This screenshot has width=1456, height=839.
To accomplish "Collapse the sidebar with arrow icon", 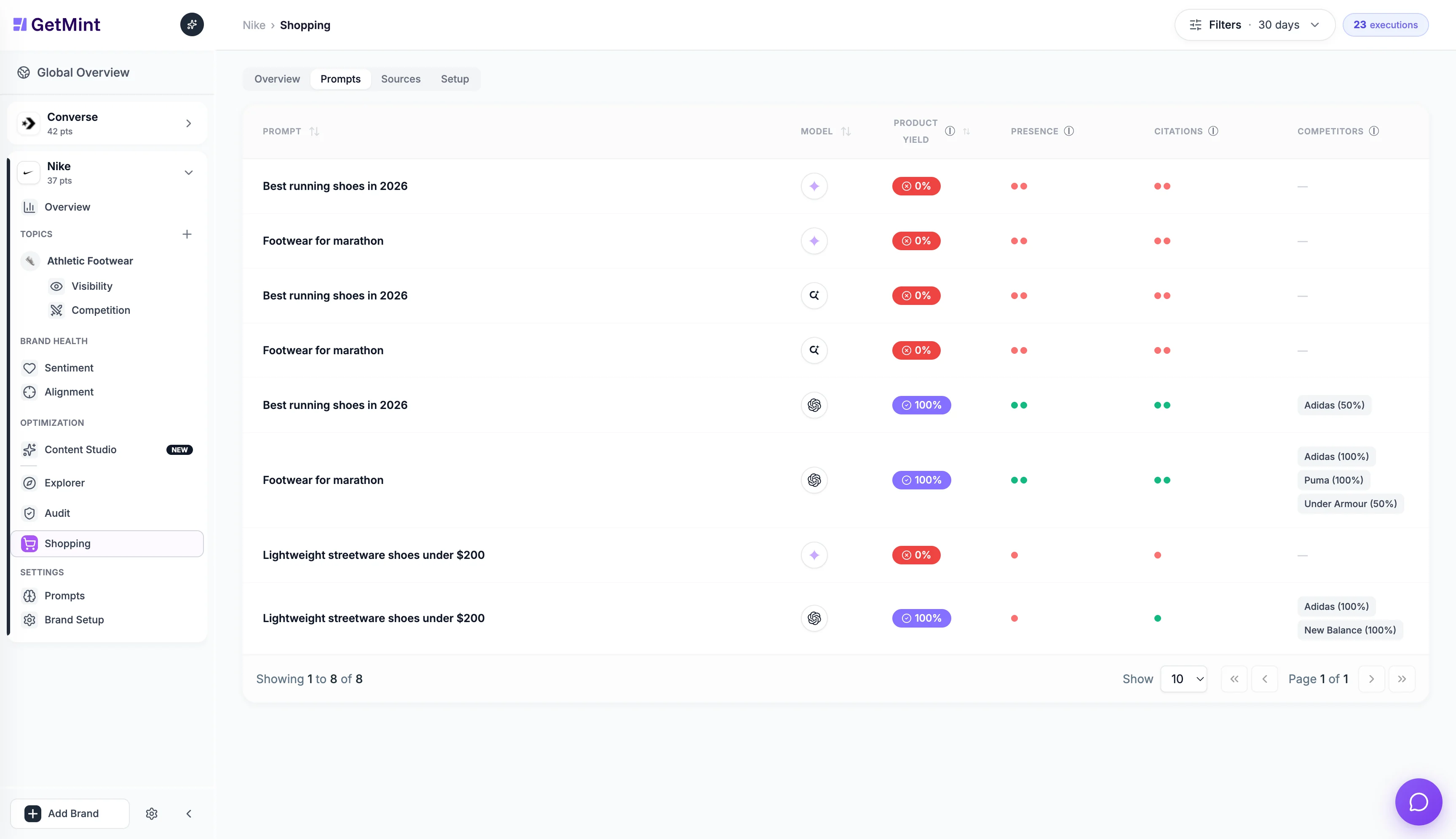I will tap(188, 814).
